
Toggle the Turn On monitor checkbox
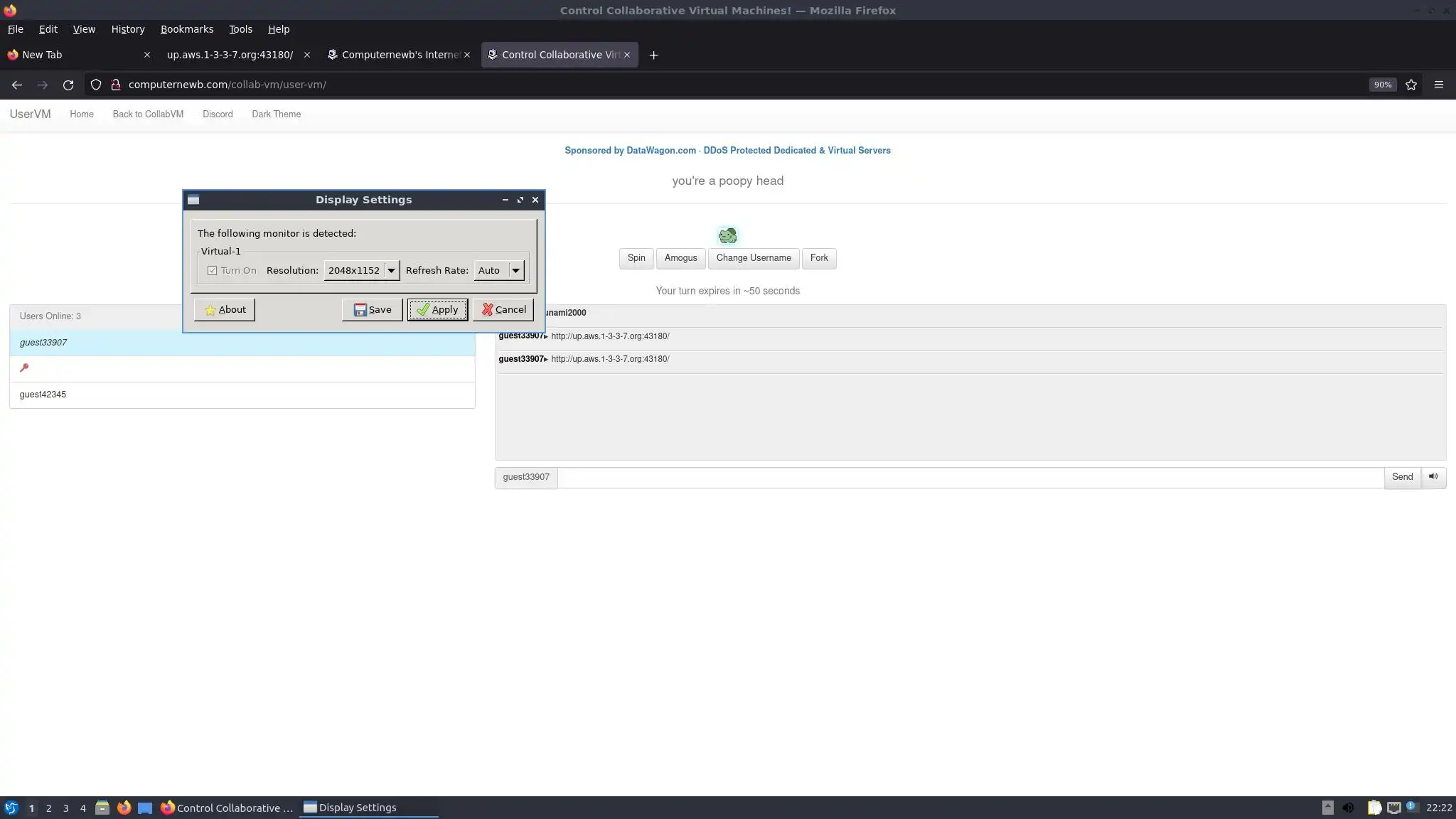coord(212,271)
